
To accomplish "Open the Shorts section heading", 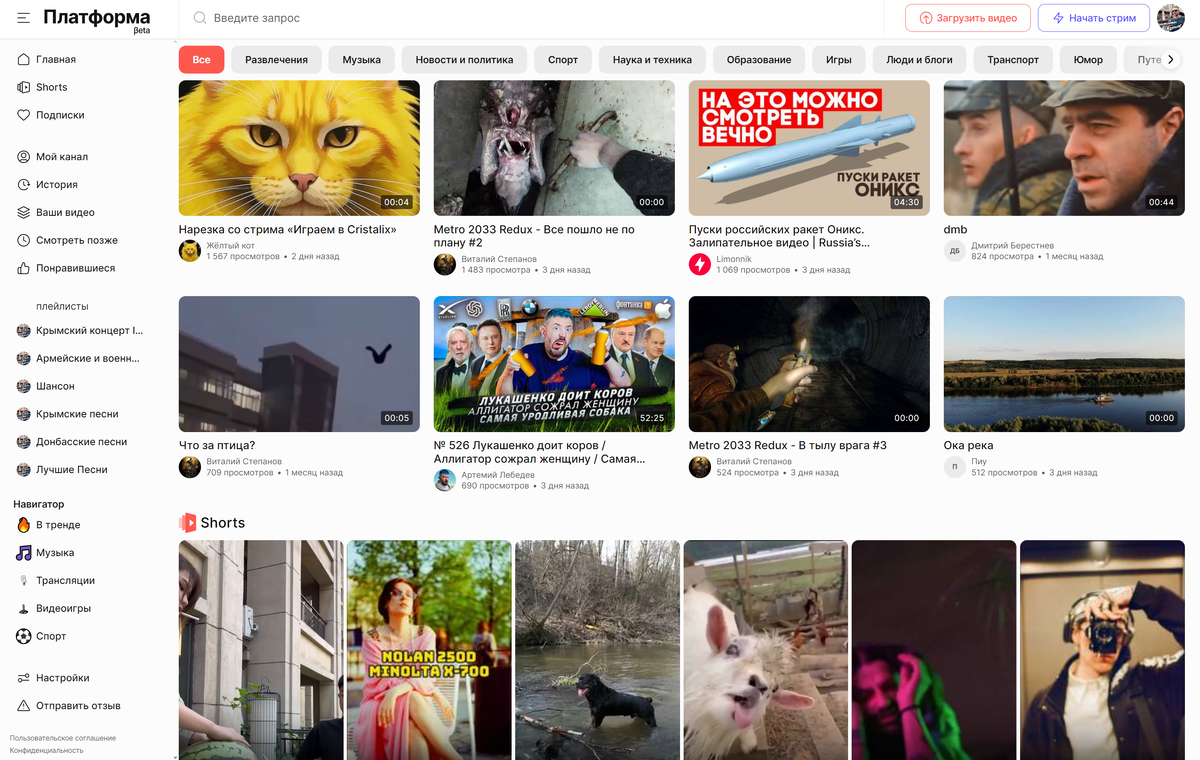I will click(212, 523).
